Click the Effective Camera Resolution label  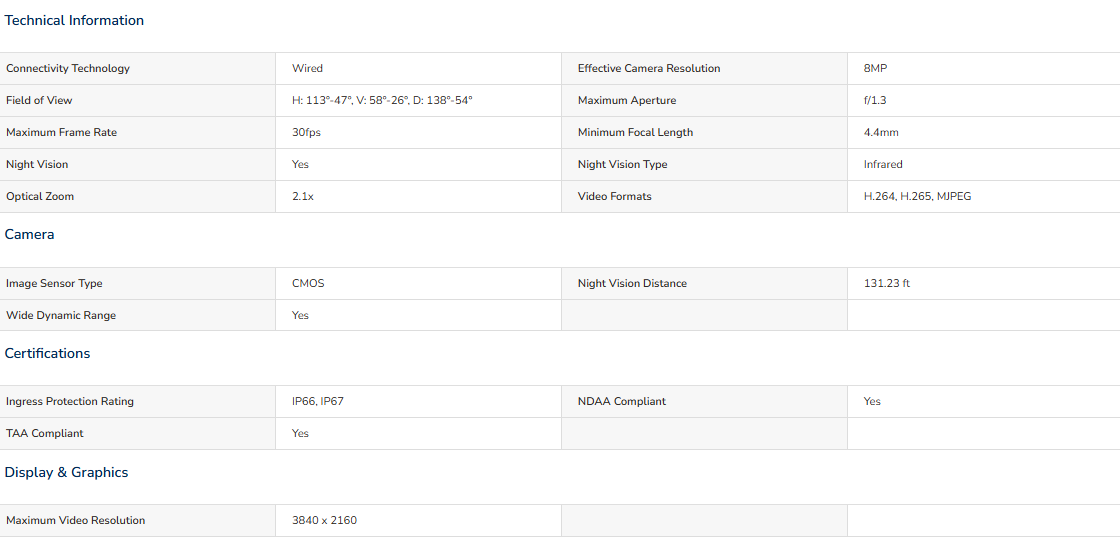(649, 69)
